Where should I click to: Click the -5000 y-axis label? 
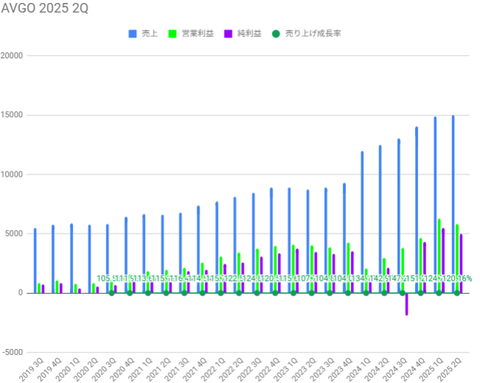coord(13,352)
